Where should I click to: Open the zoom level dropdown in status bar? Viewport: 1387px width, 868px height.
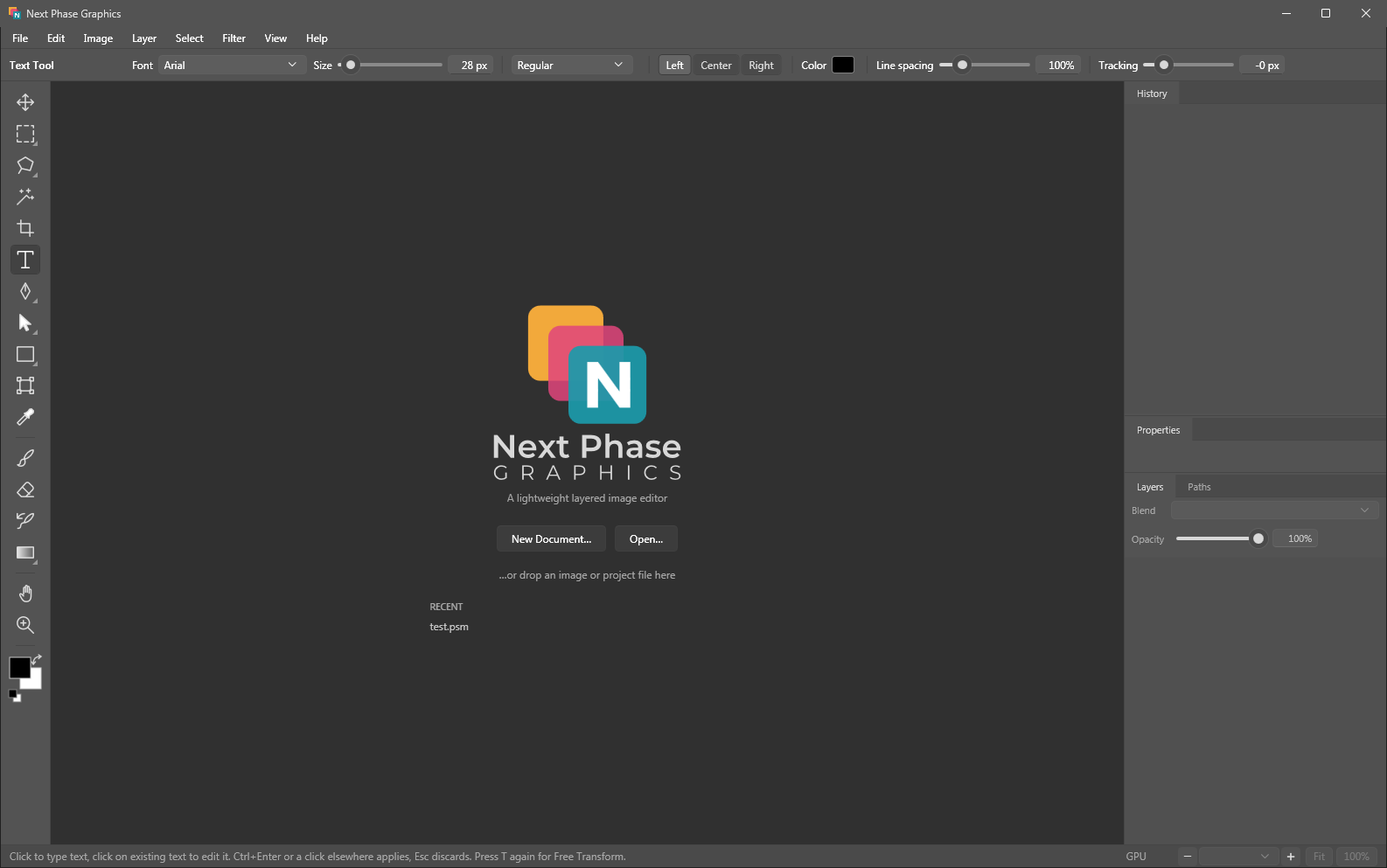[x=1237, y=857]
